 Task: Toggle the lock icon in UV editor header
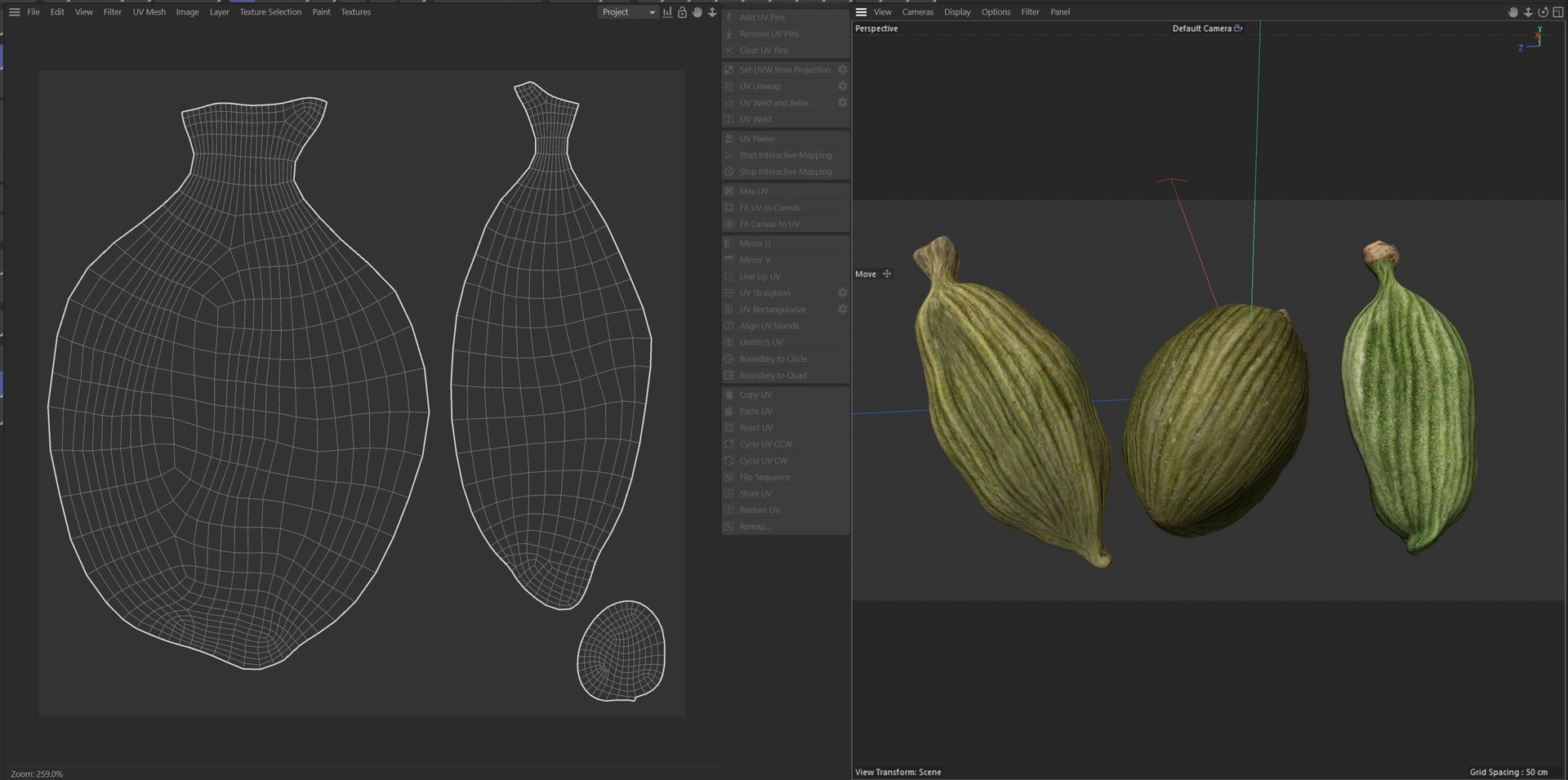pos(682,12)
